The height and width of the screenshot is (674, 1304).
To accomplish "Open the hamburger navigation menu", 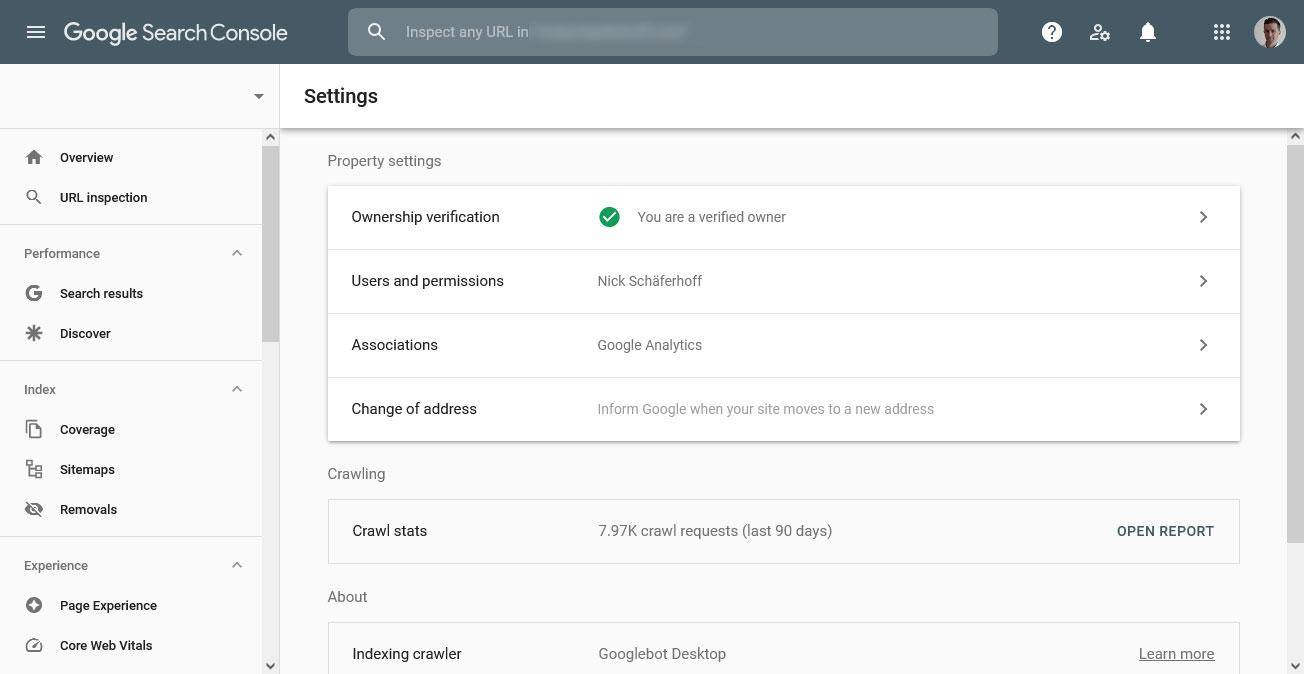I will [x=36, y=32].
